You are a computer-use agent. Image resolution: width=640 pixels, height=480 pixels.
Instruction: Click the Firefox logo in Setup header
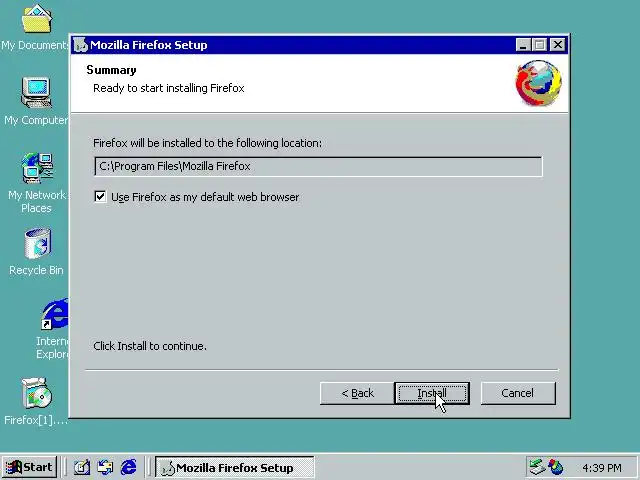tap(538, 83)
